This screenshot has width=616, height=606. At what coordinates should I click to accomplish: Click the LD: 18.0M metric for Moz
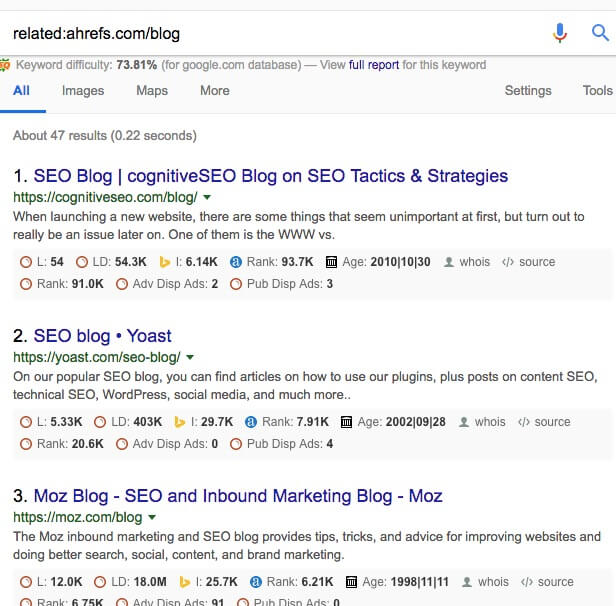(x=130, y=582)
